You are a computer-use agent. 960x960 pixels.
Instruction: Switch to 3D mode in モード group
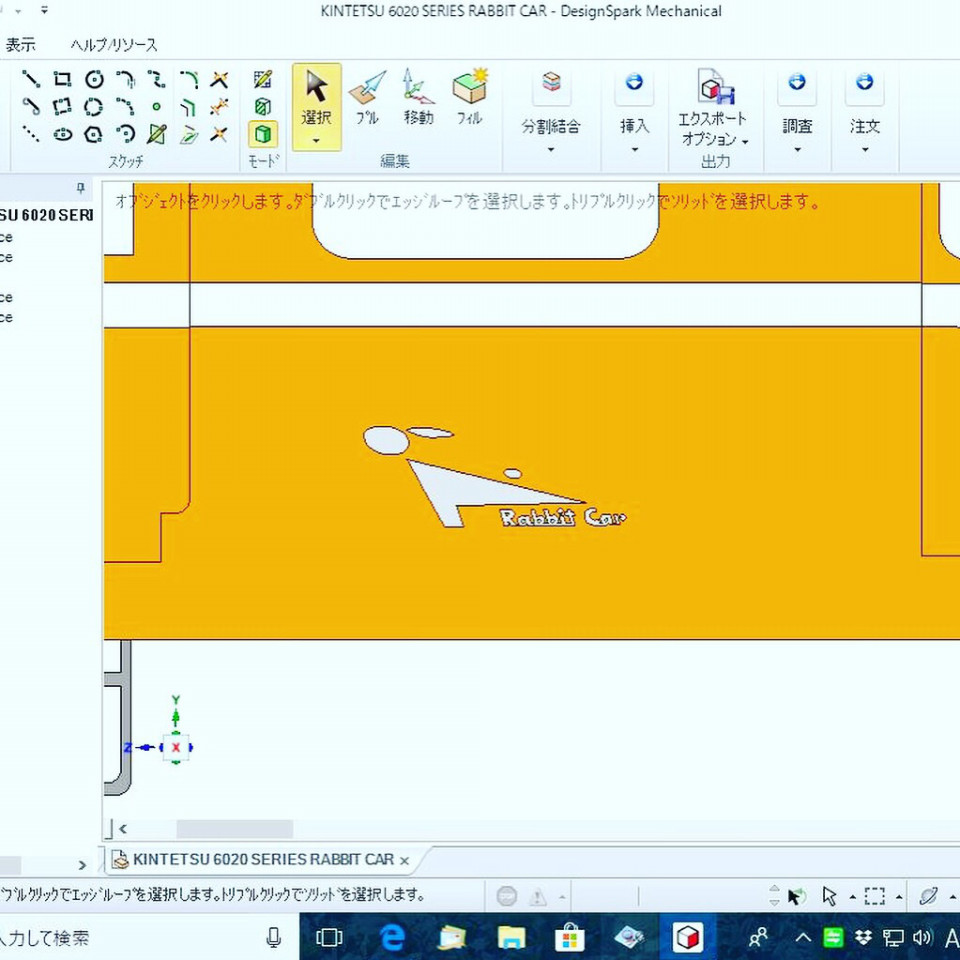coord(263,133)
